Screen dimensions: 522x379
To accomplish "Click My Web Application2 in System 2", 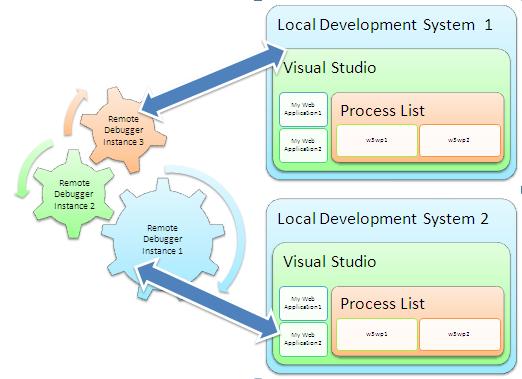I will pyautogui.click(x=303, y=339).
